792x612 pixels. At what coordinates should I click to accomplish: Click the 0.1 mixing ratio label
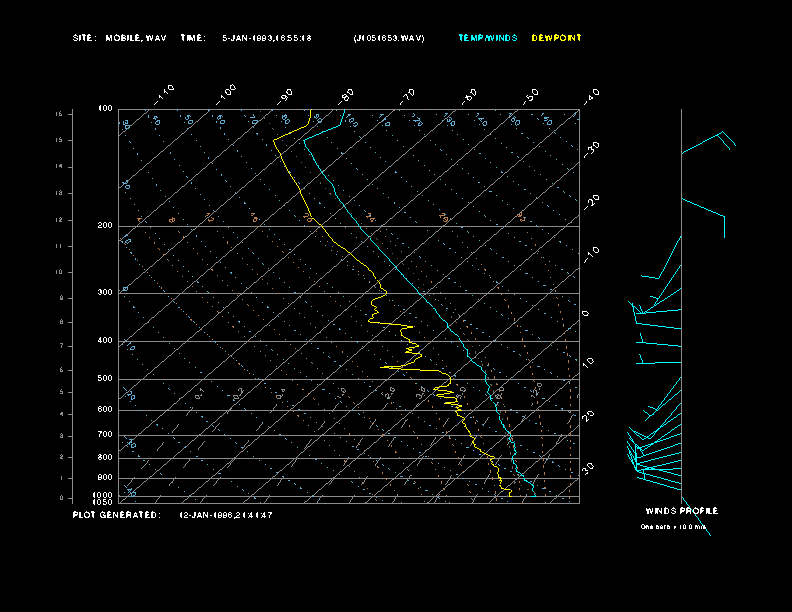coord(200,394)
